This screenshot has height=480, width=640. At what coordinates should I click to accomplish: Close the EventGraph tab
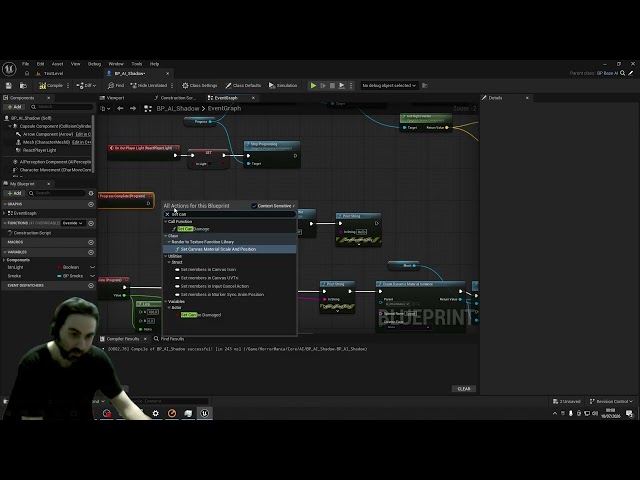tap(253, 98)
